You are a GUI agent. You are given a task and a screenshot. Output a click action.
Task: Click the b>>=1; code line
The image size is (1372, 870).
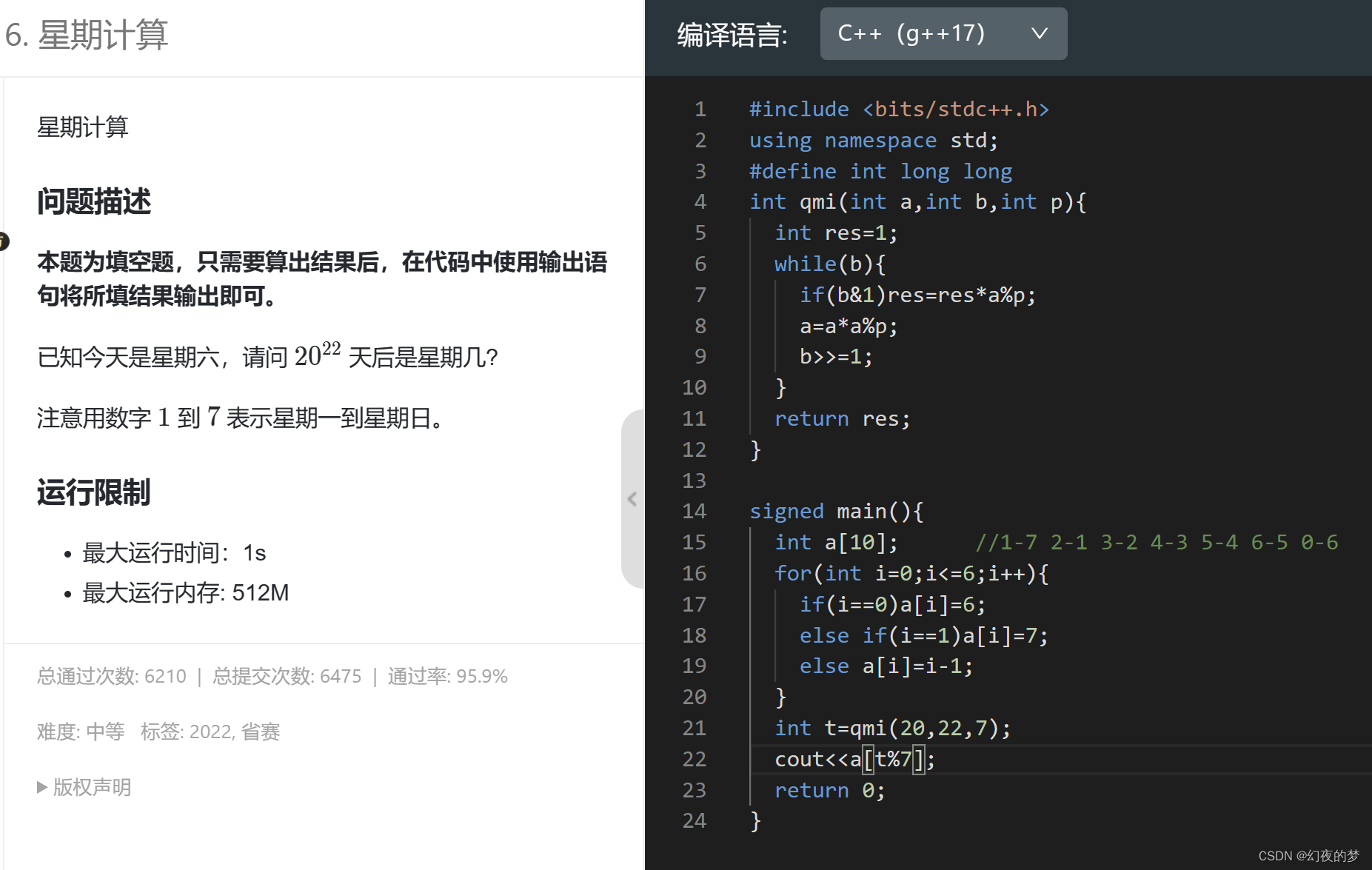click(836, 357)
